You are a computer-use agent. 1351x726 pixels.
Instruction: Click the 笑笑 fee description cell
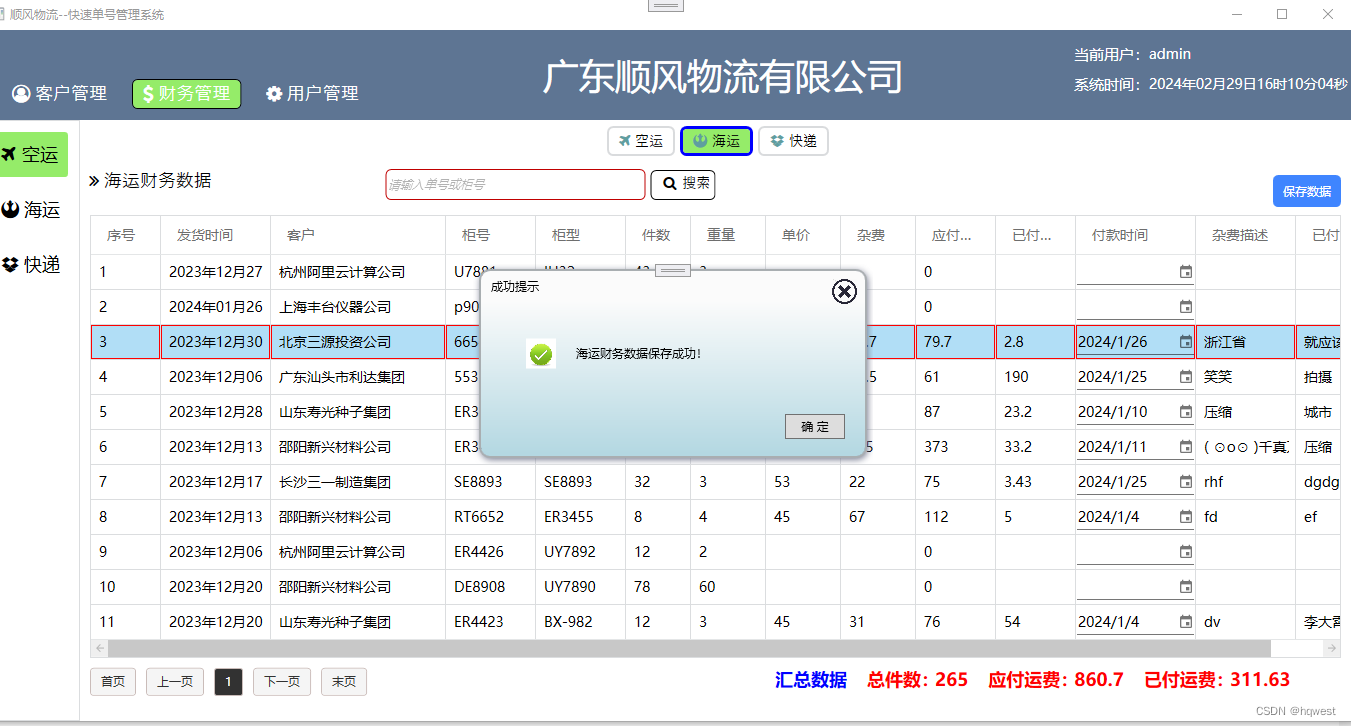click(1246, 377)
